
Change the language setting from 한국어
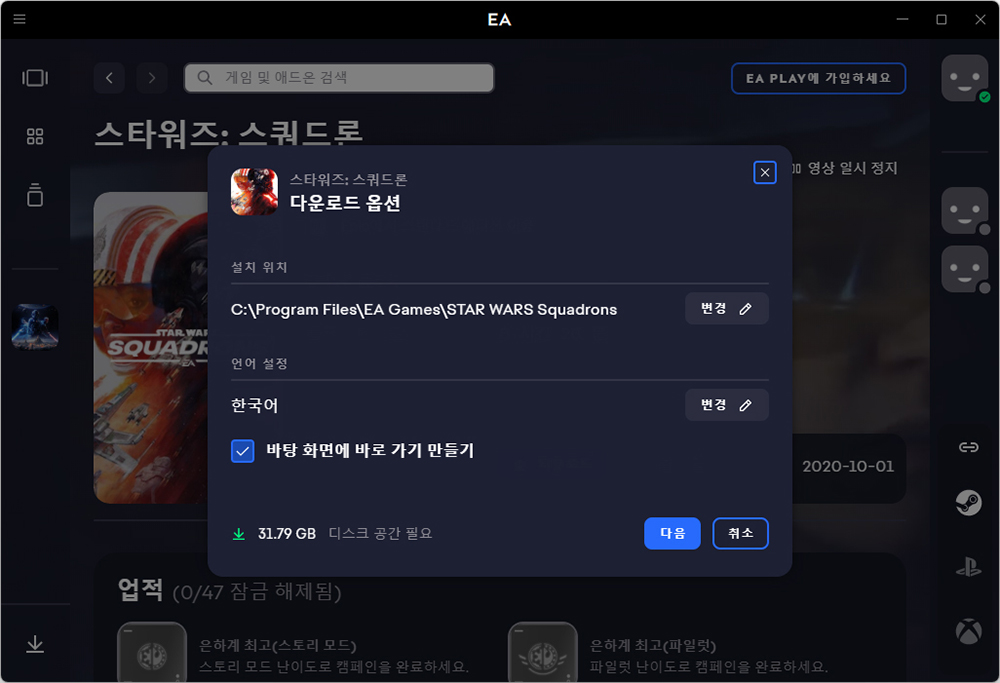point(726,405)
